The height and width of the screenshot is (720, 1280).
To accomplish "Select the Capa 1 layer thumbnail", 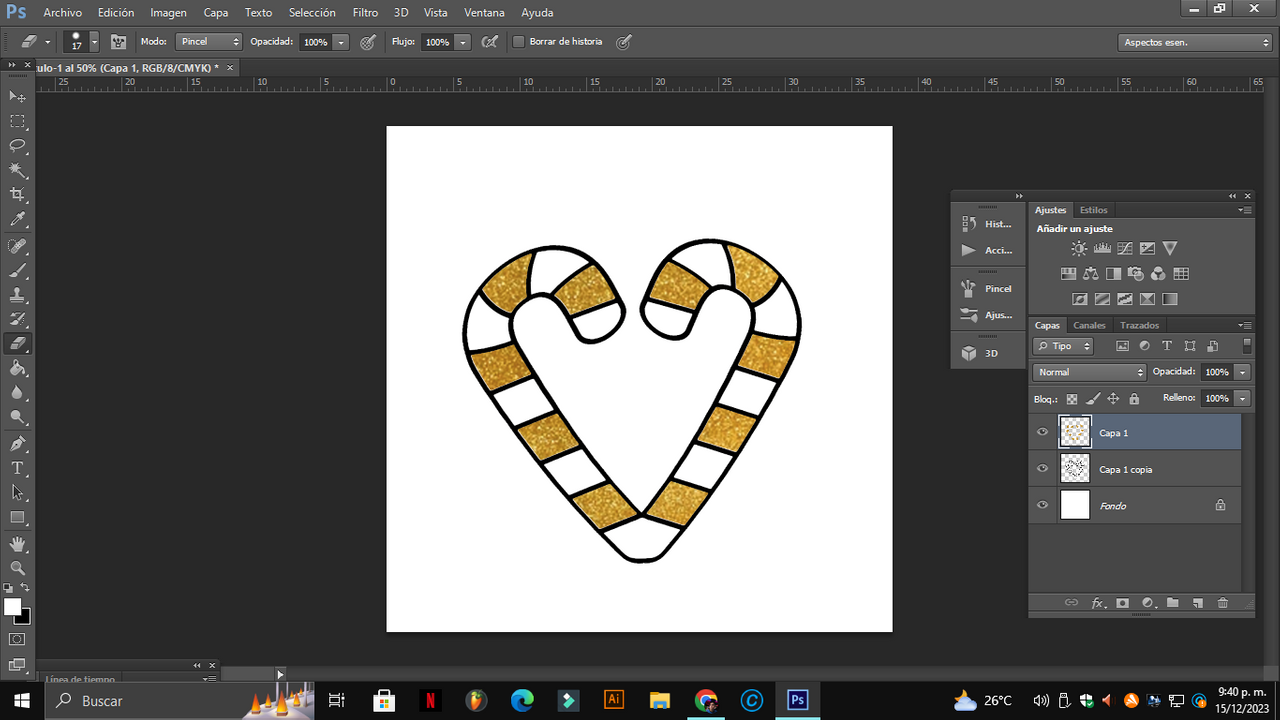I will pyautogui.click(x=1075, y=432).
